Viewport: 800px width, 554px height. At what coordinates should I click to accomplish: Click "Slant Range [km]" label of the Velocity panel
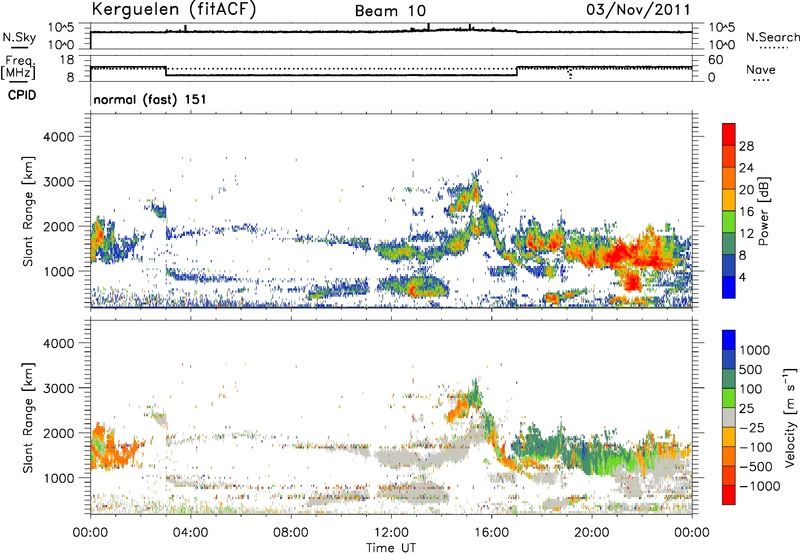click(x=28, y=418)
